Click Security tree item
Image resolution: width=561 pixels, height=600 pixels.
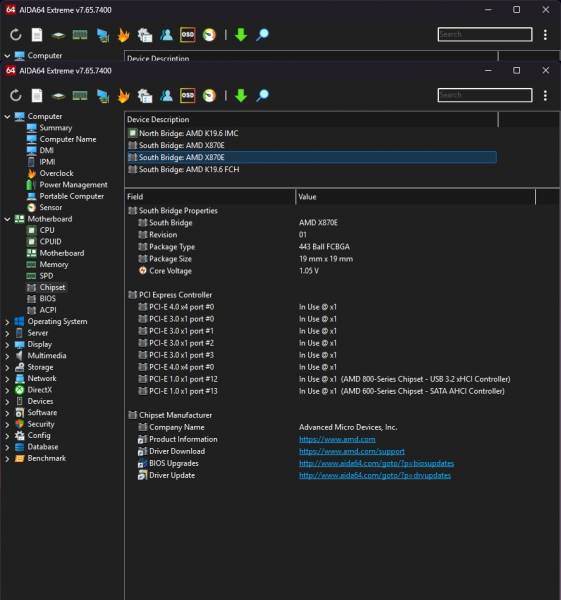(x=41, y=424)
